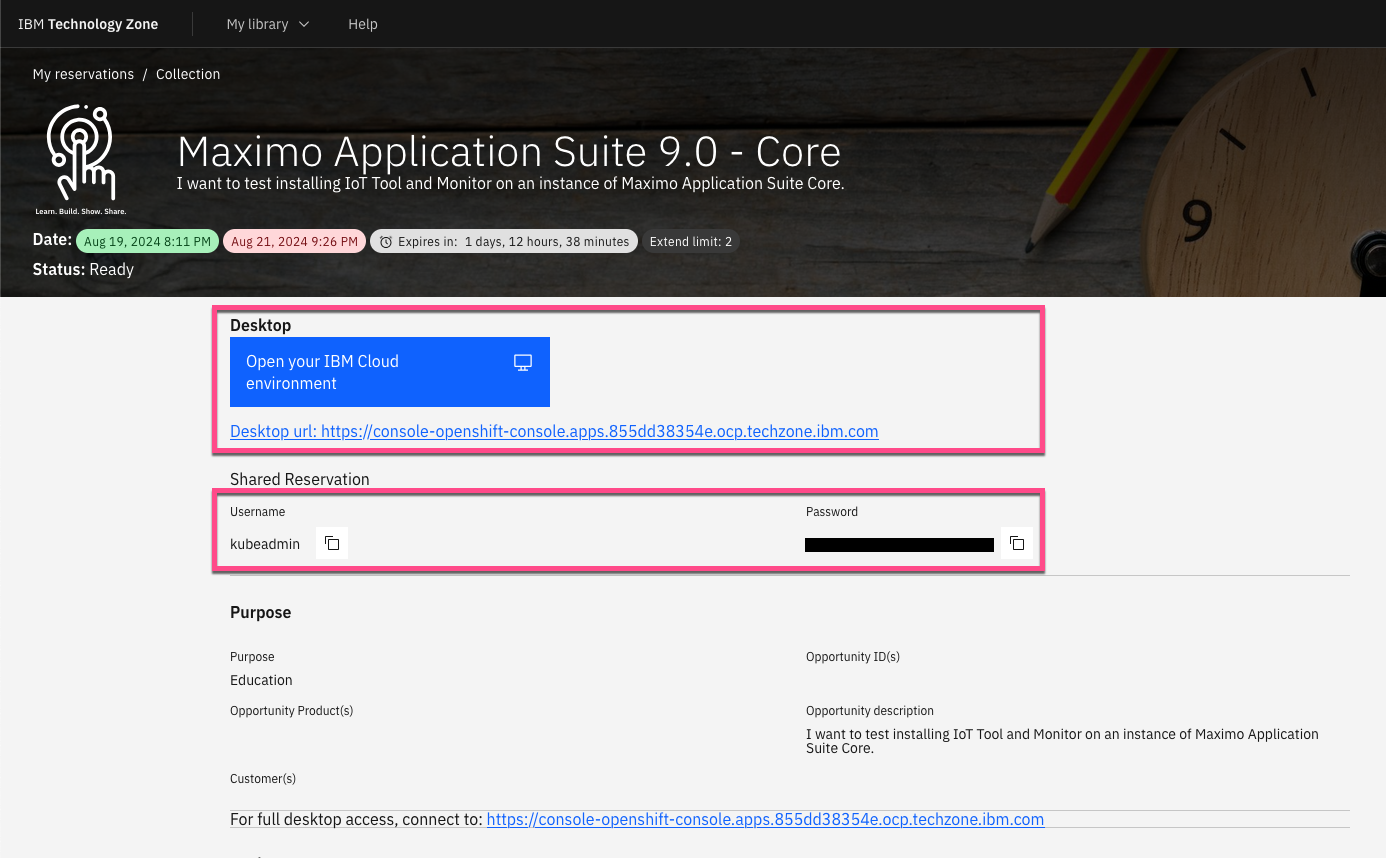Navigate to My reservations breadcrumb
Viewport: 1386px width, 858px height.
point(83,74)
